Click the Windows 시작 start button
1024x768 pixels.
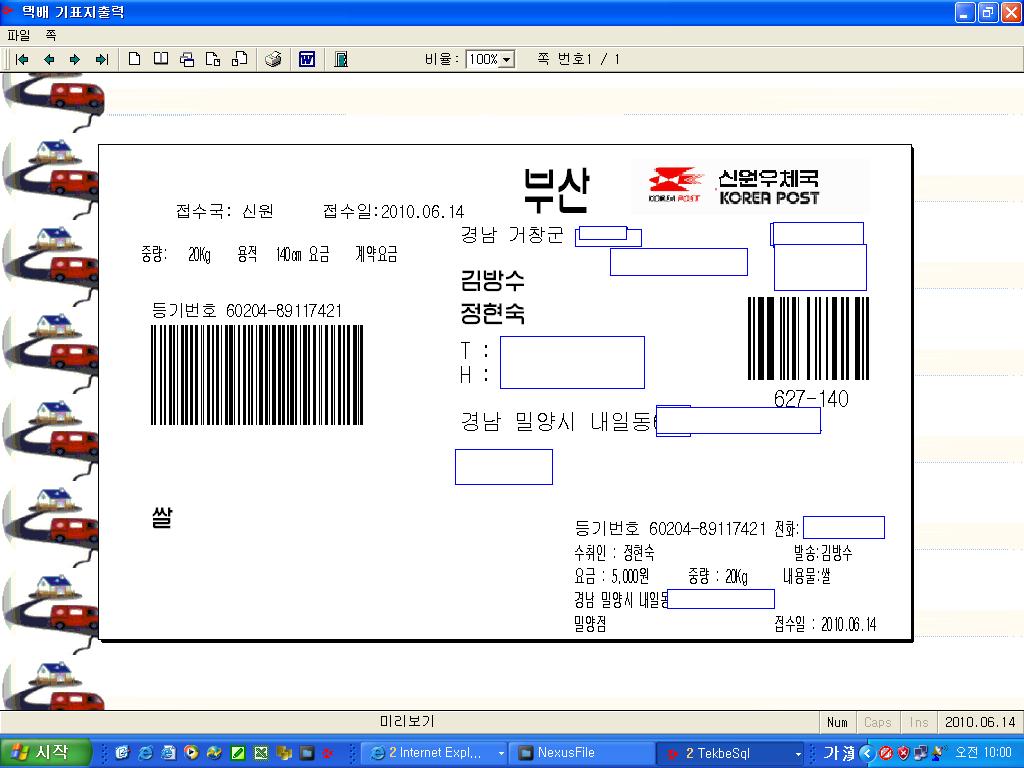tap(44, 753)
